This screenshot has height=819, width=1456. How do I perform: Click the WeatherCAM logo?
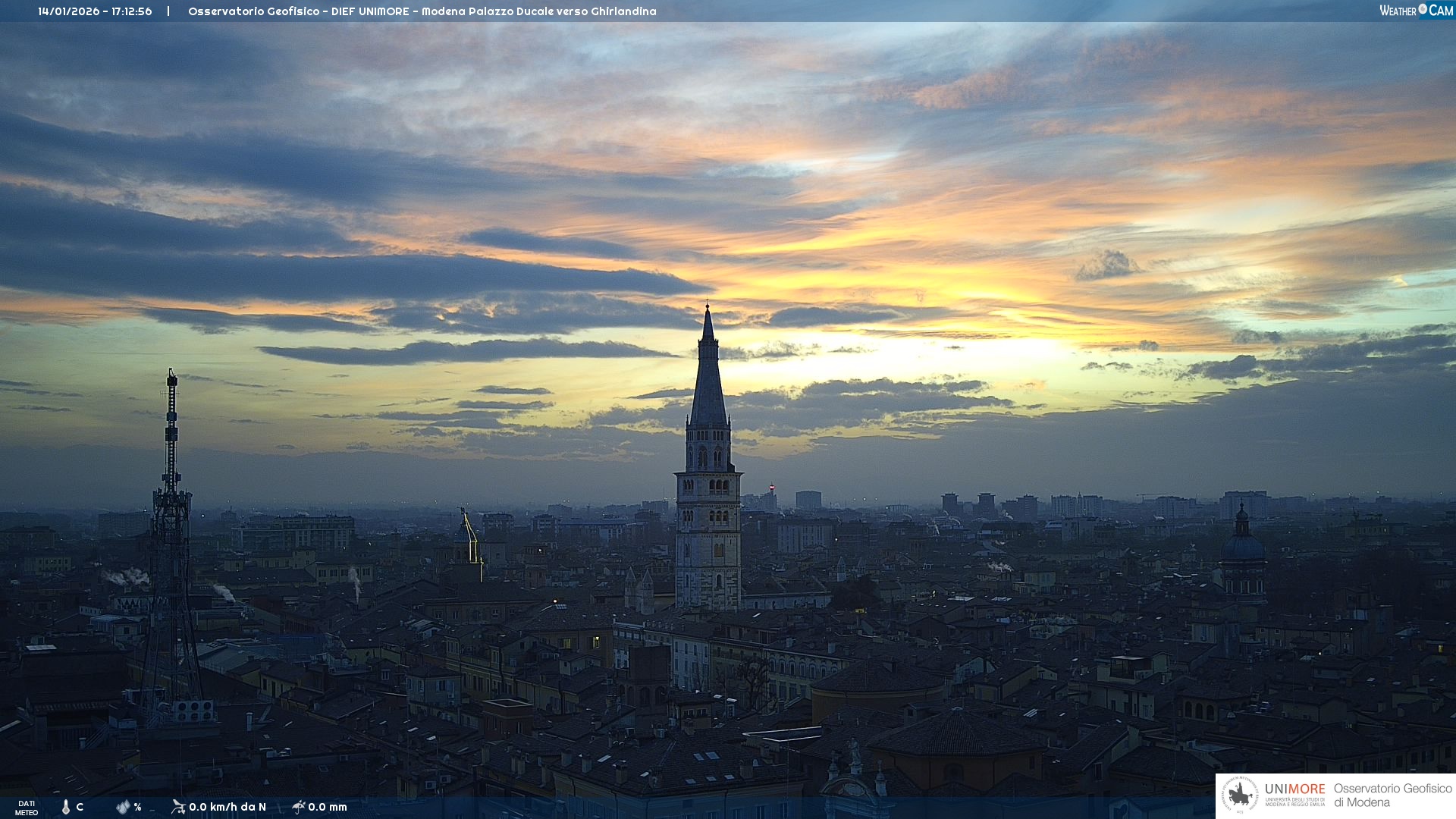(1416, 11)
